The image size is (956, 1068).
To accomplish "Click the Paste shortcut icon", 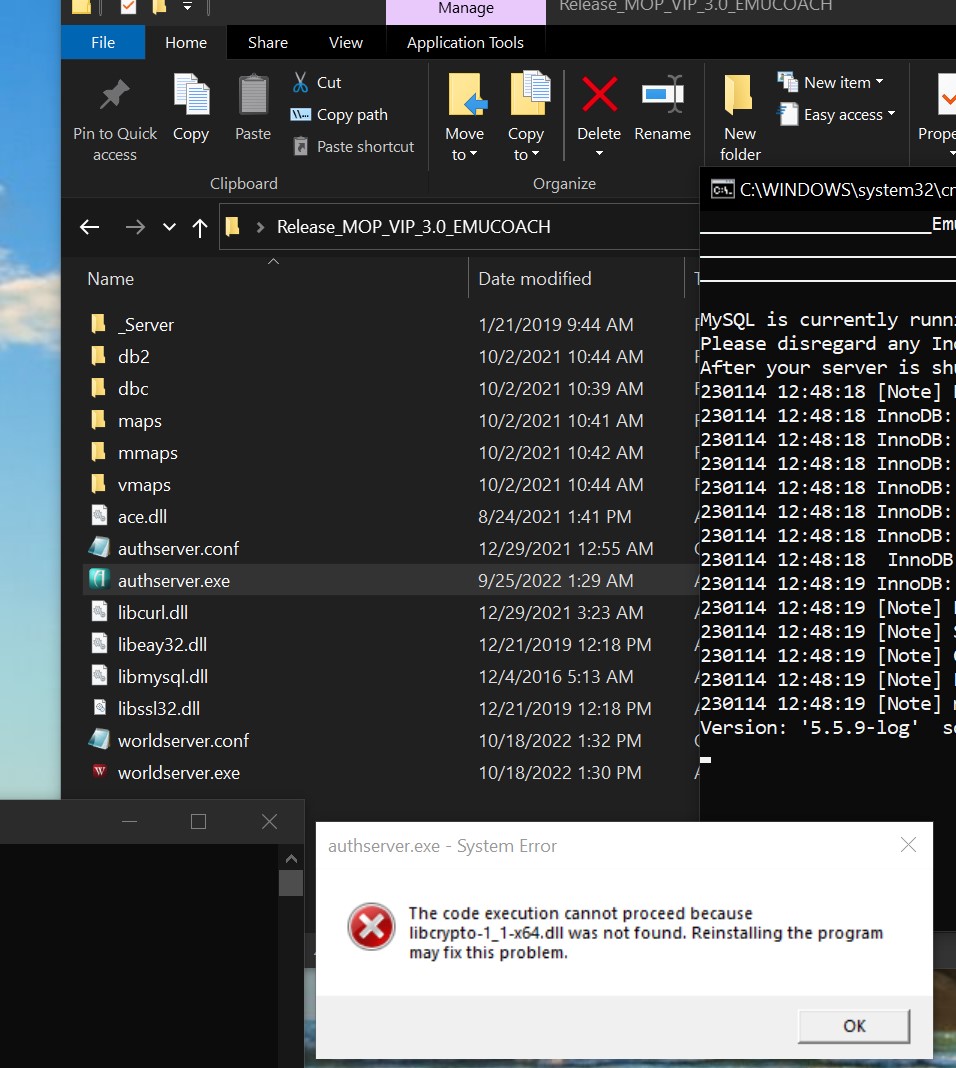I will click(300, 146).
